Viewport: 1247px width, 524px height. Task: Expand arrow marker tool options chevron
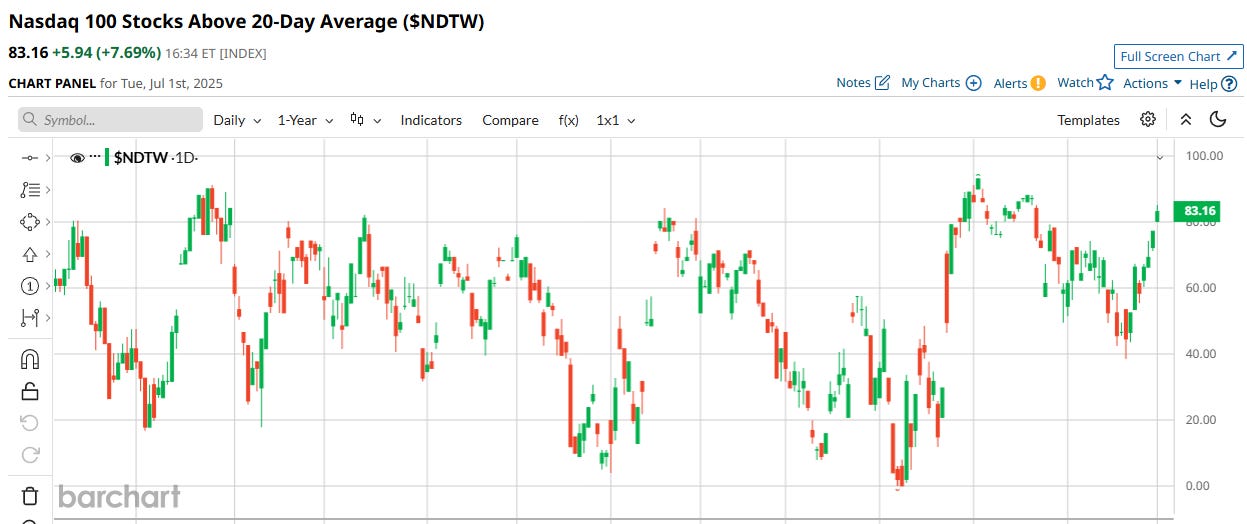[47, 254]
